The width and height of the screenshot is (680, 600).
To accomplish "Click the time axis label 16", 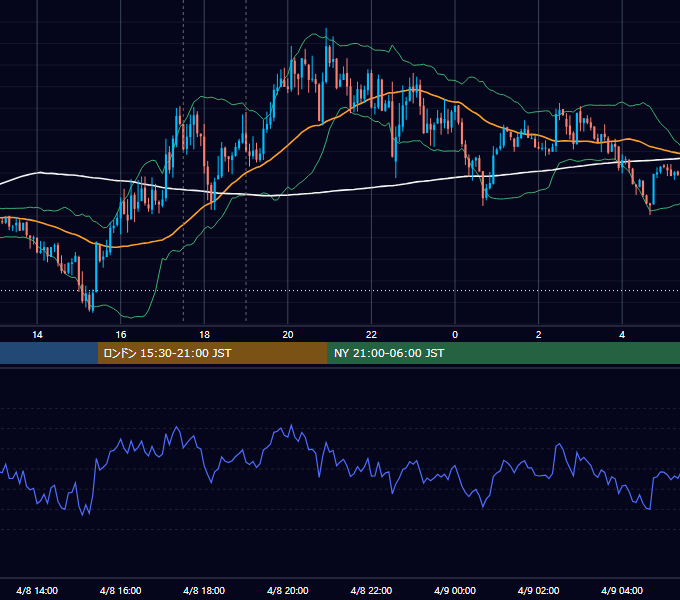I will [121, 335].
